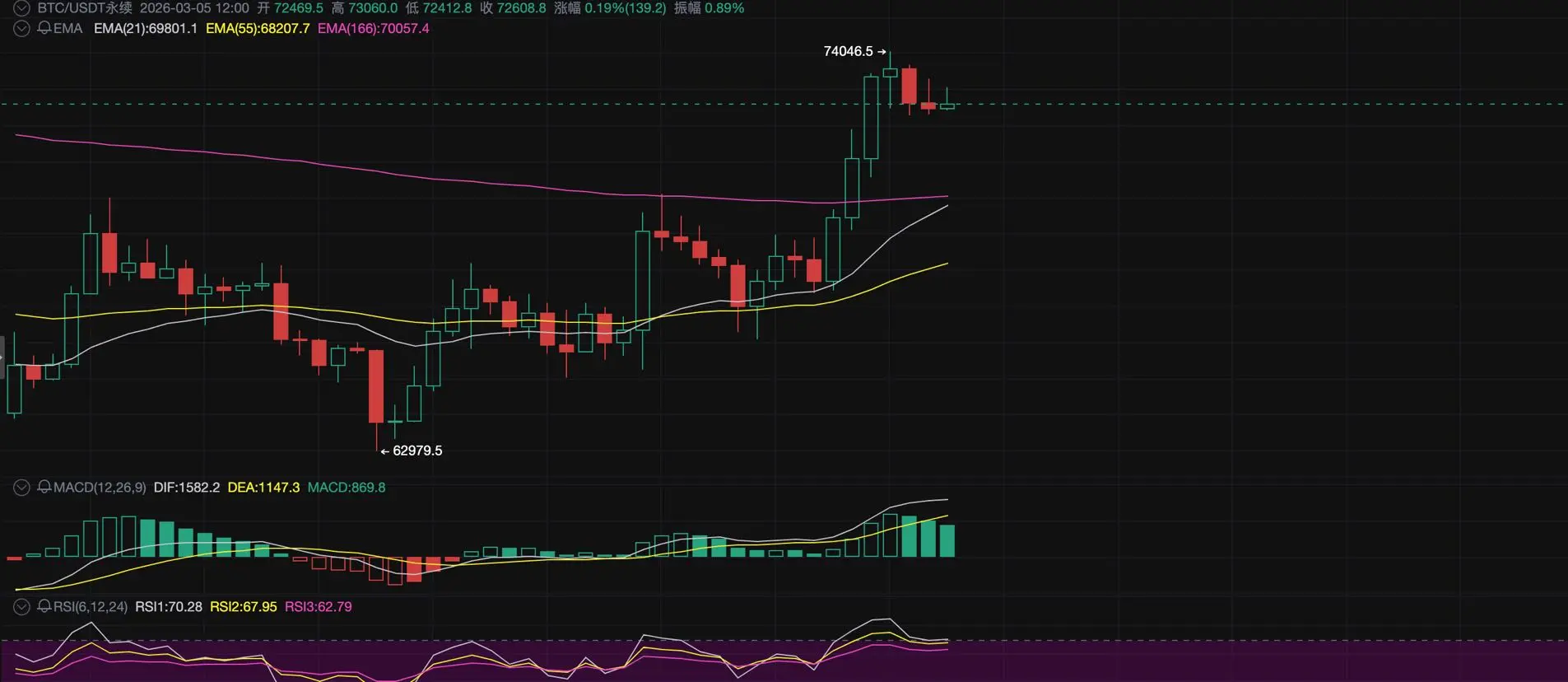Screen dimensions: 1568x682
Task: Open the MACD alert bell
Action: [44, 488]
